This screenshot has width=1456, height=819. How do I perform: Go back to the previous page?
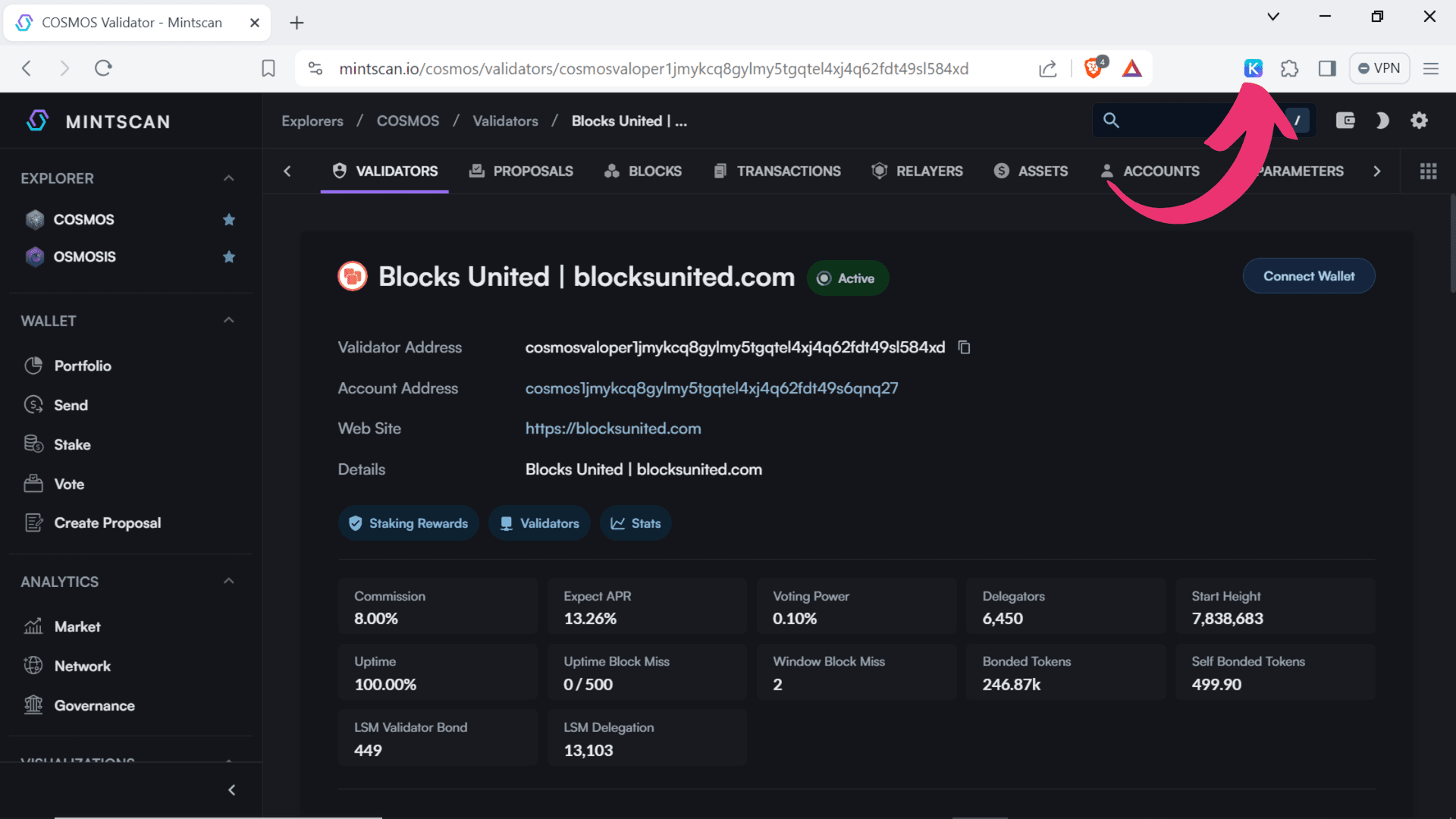[27, 68]
